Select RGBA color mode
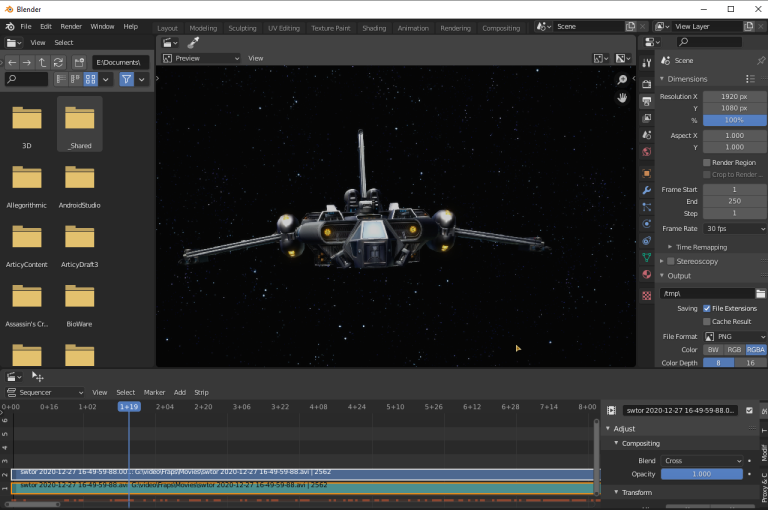Image resolution: width=768 pixels, height=510 pixels. point(756,350)
